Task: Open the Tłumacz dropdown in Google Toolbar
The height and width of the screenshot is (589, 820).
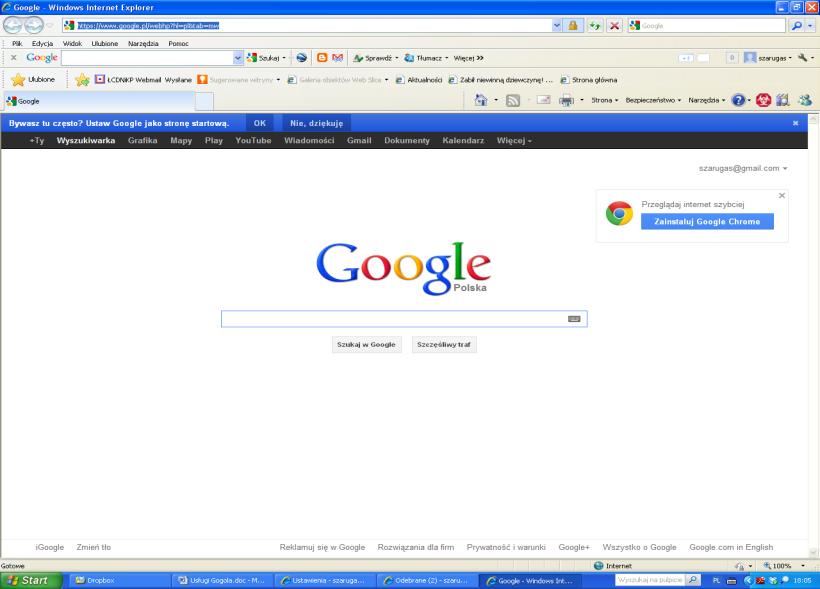Action: [x=447, y=58]
